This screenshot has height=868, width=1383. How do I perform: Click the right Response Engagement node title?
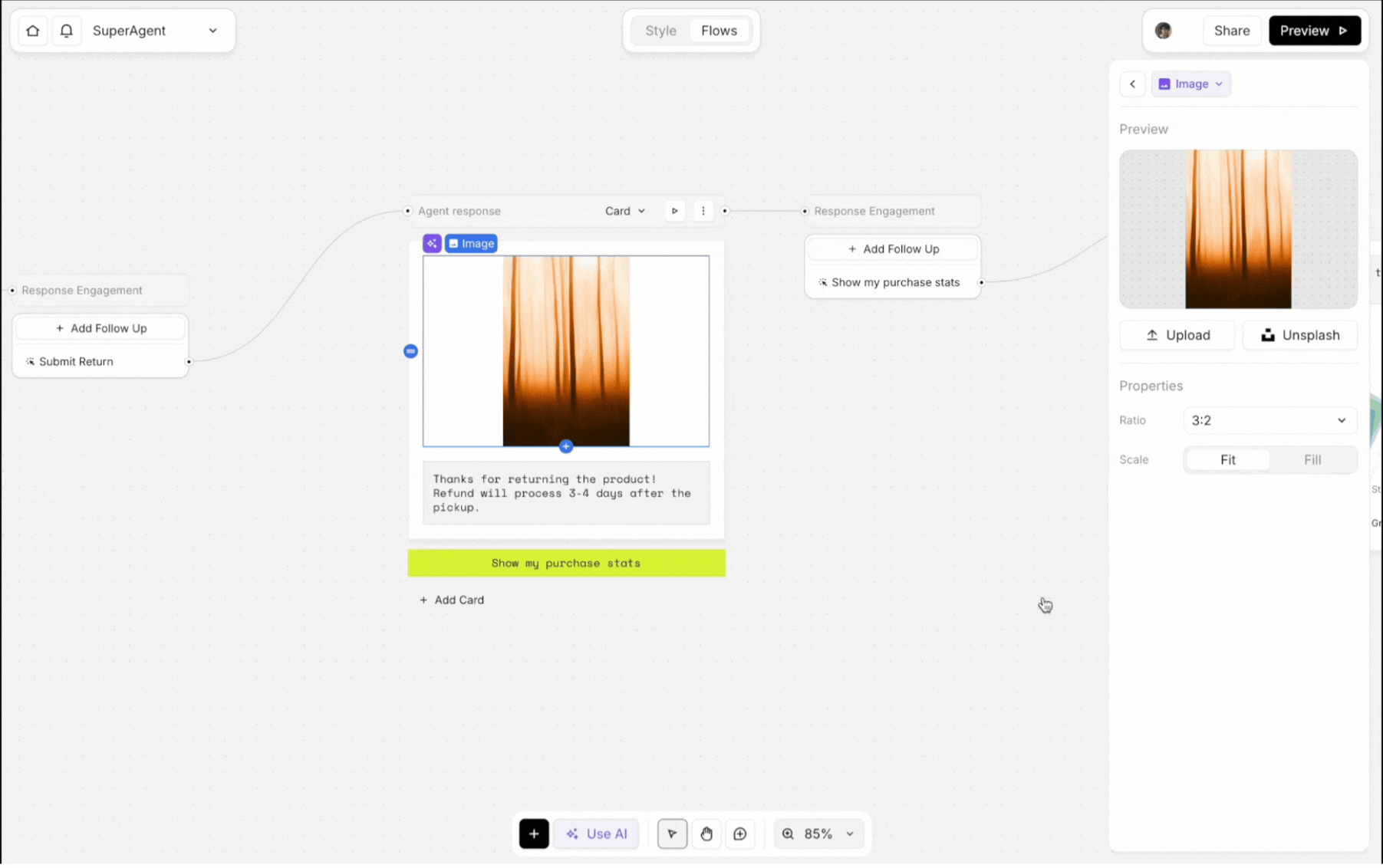pyautogui.click(x=874, y=211)
